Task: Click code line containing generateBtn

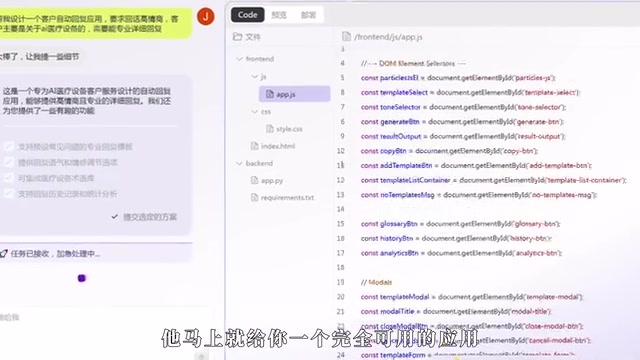Action: [x=462, y=122]
